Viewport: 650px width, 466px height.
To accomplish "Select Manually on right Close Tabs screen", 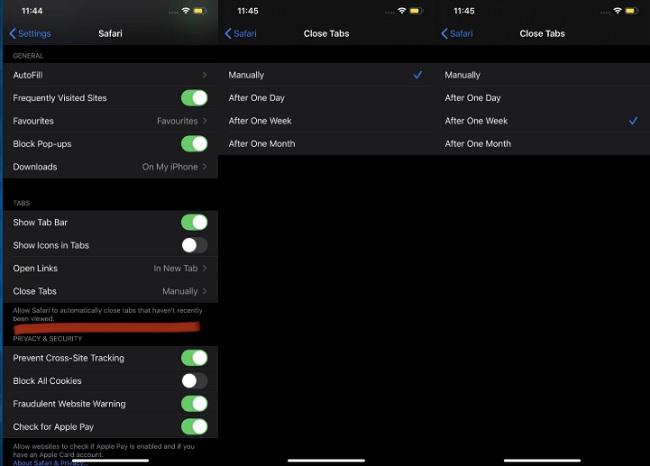I will 542,75.
